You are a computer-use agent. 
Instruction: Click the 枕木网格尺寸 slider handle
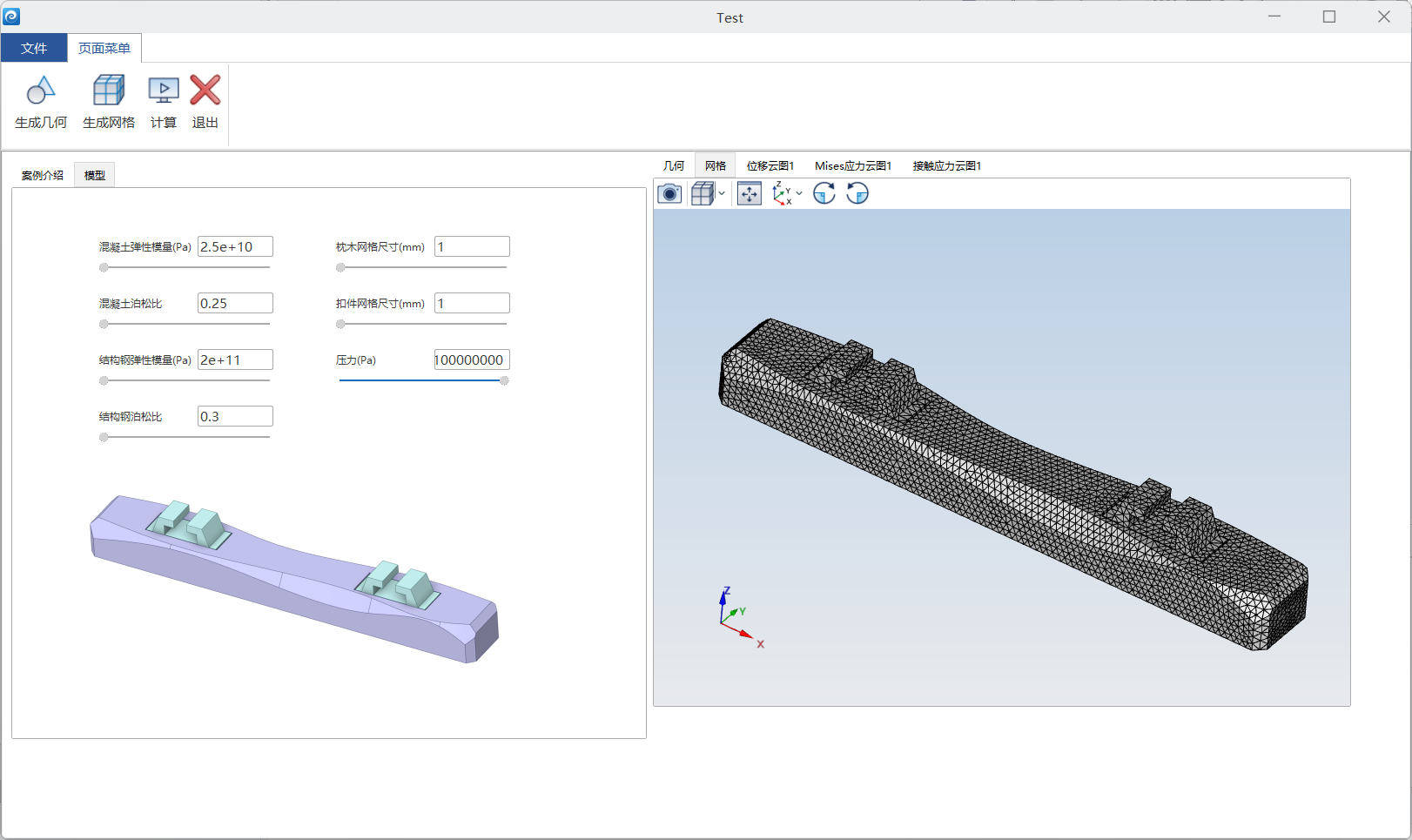[340, 267]
